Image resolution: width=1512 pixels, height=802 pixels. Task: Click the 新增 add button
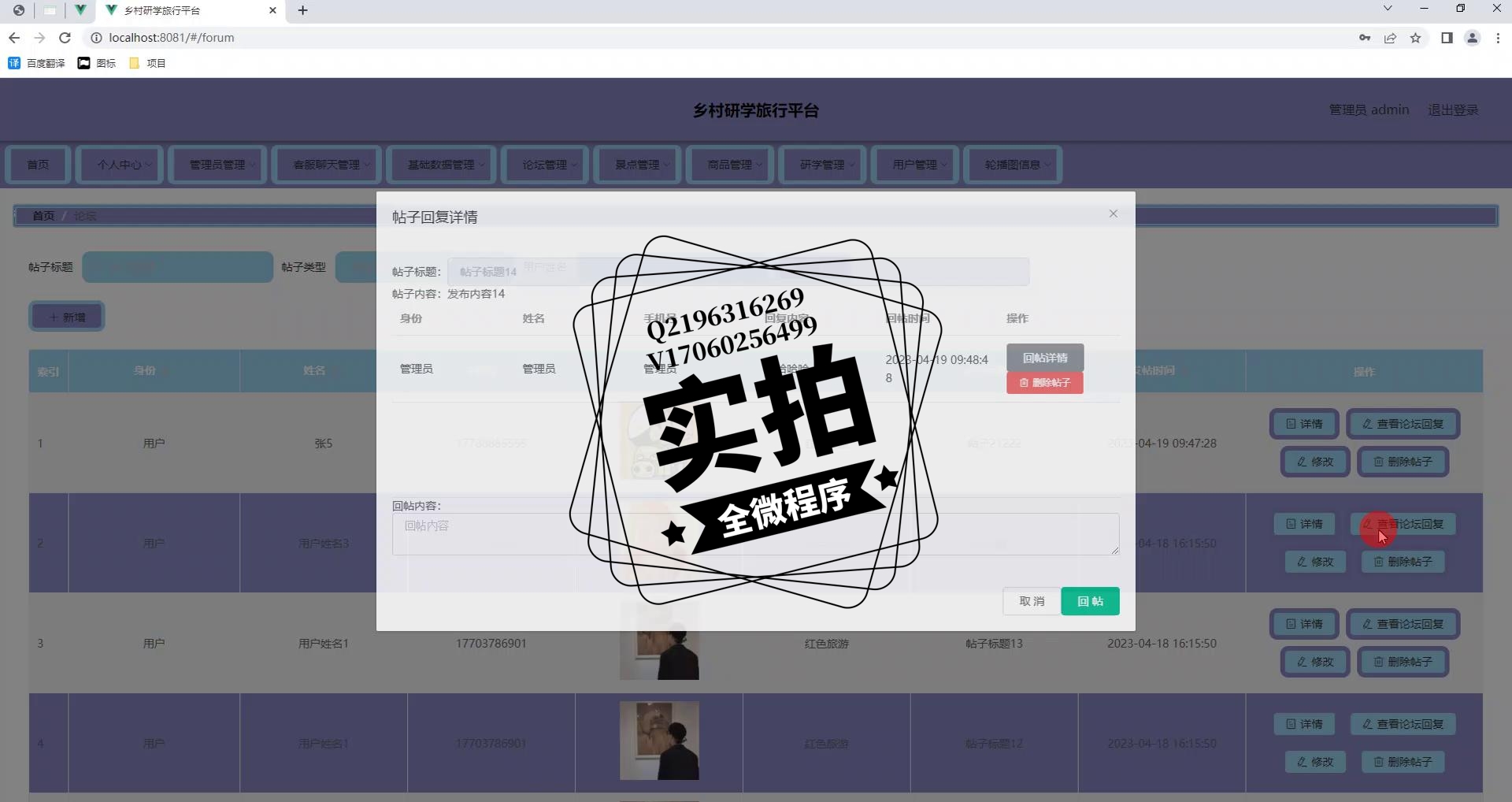67,317
